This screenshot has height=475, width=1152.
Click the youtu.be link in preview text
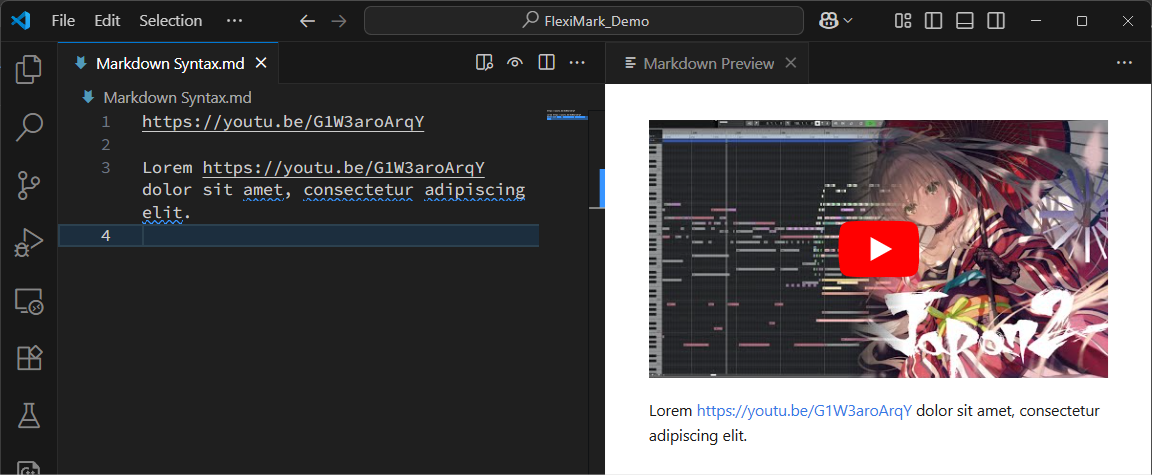click(x=804, y=411)
